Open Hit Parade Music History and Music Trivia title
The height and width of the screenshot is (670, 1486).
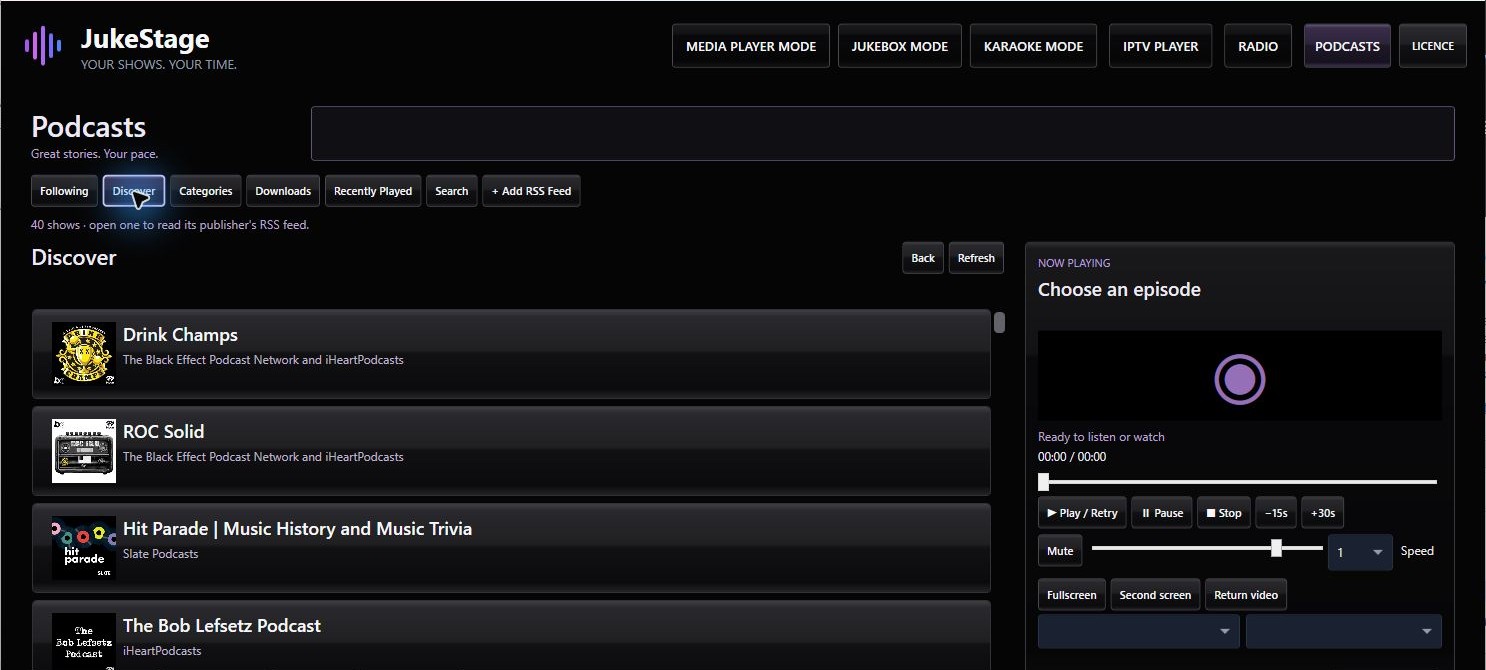(297, 529)
